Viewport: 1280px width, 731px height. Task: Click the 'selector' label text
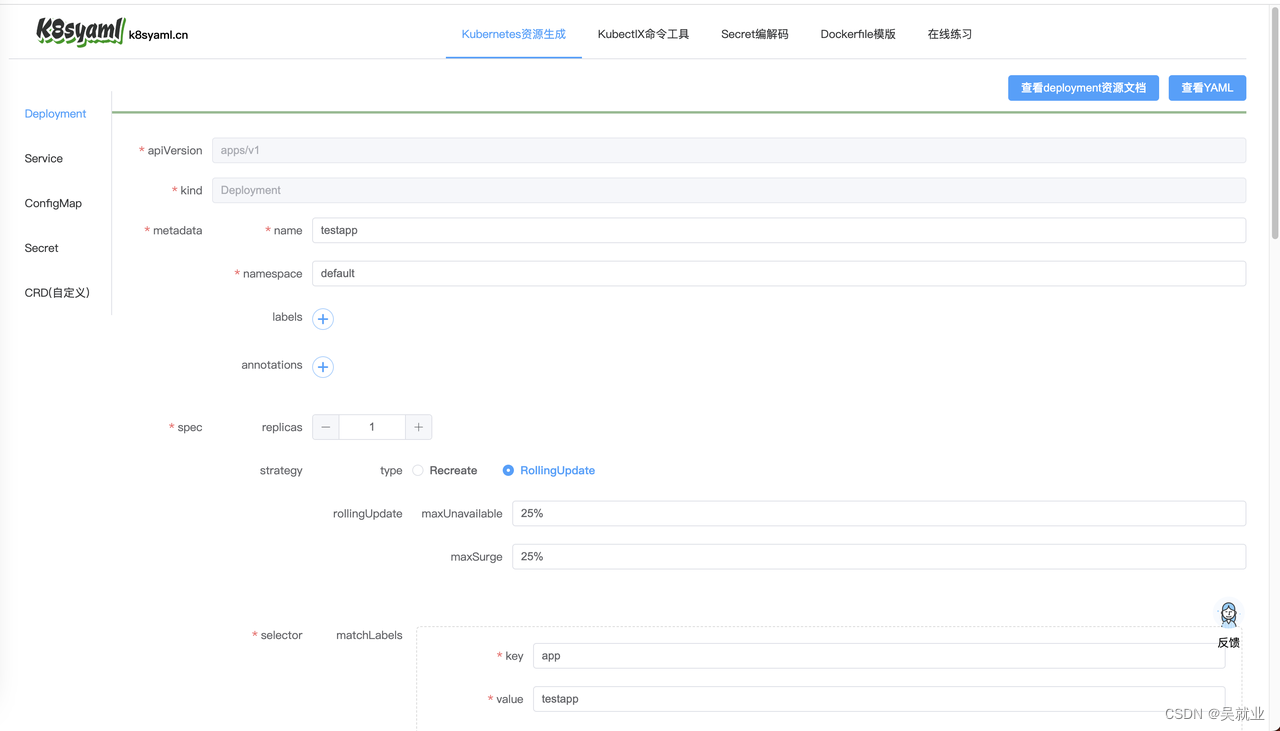281,635
